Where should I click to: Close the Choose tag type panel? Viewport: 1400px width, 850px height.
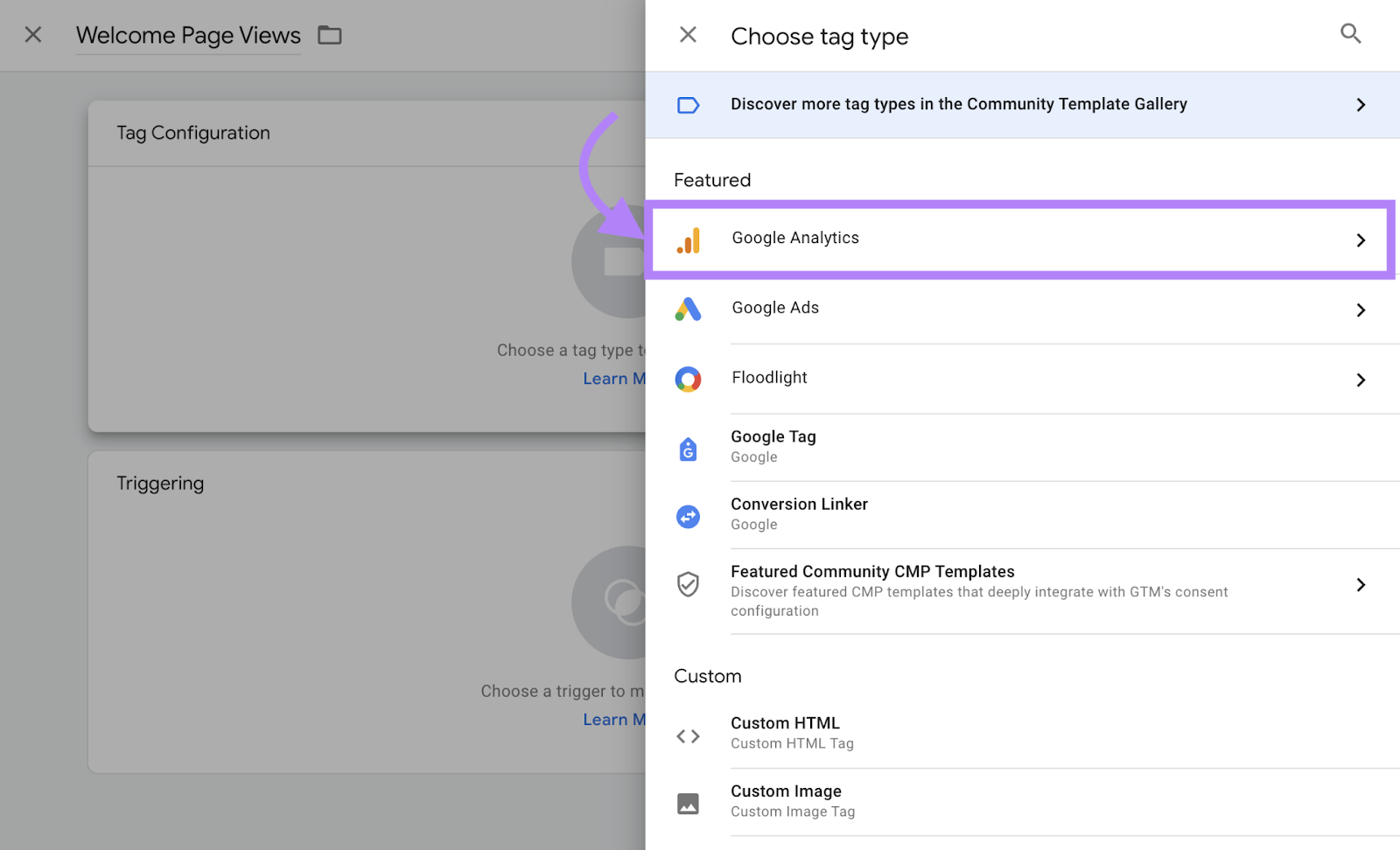[x=688, y=34]
